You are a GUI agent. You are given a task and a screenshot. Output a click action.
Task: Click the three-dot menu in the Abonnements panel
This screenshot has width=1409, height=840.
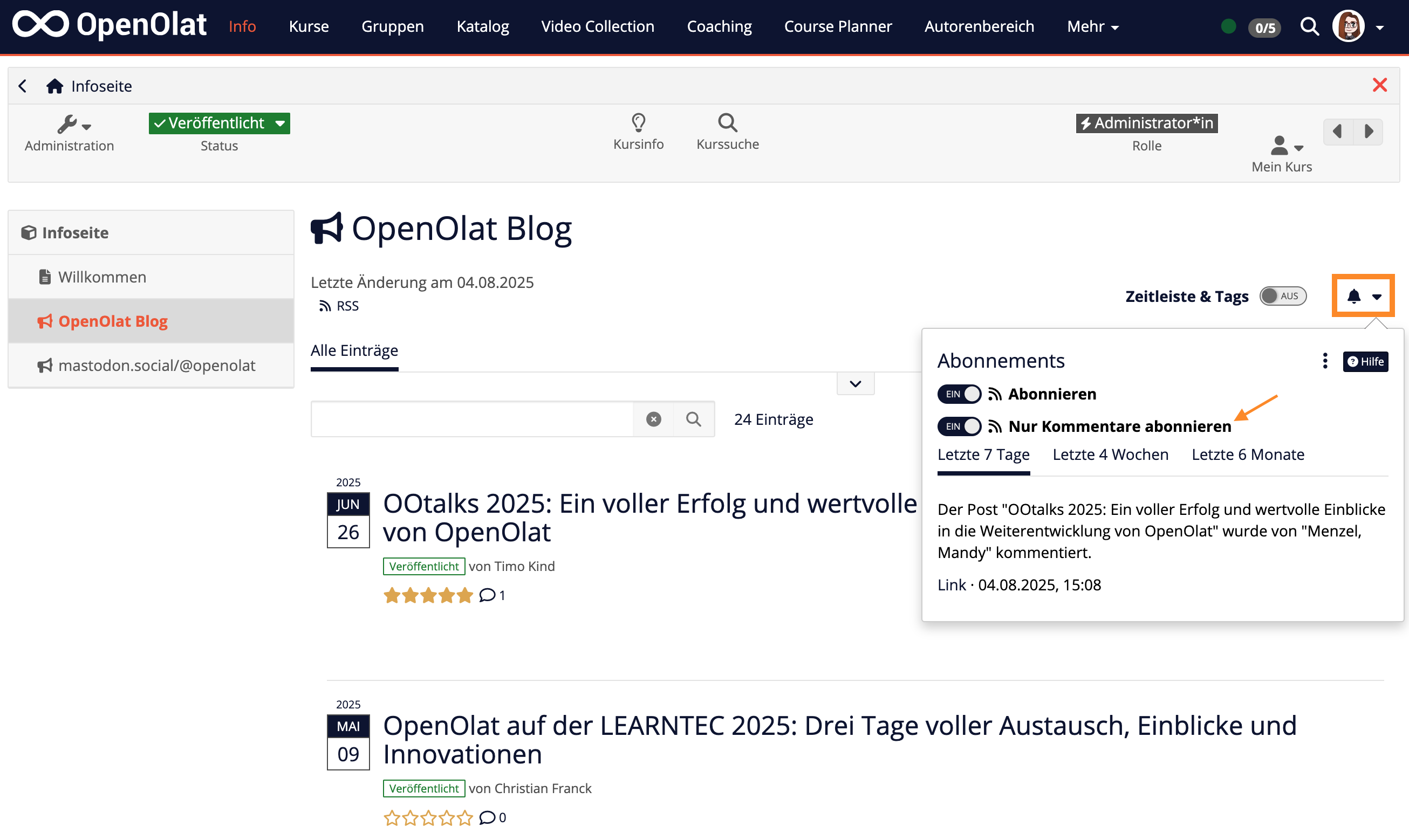[1325, 361]
